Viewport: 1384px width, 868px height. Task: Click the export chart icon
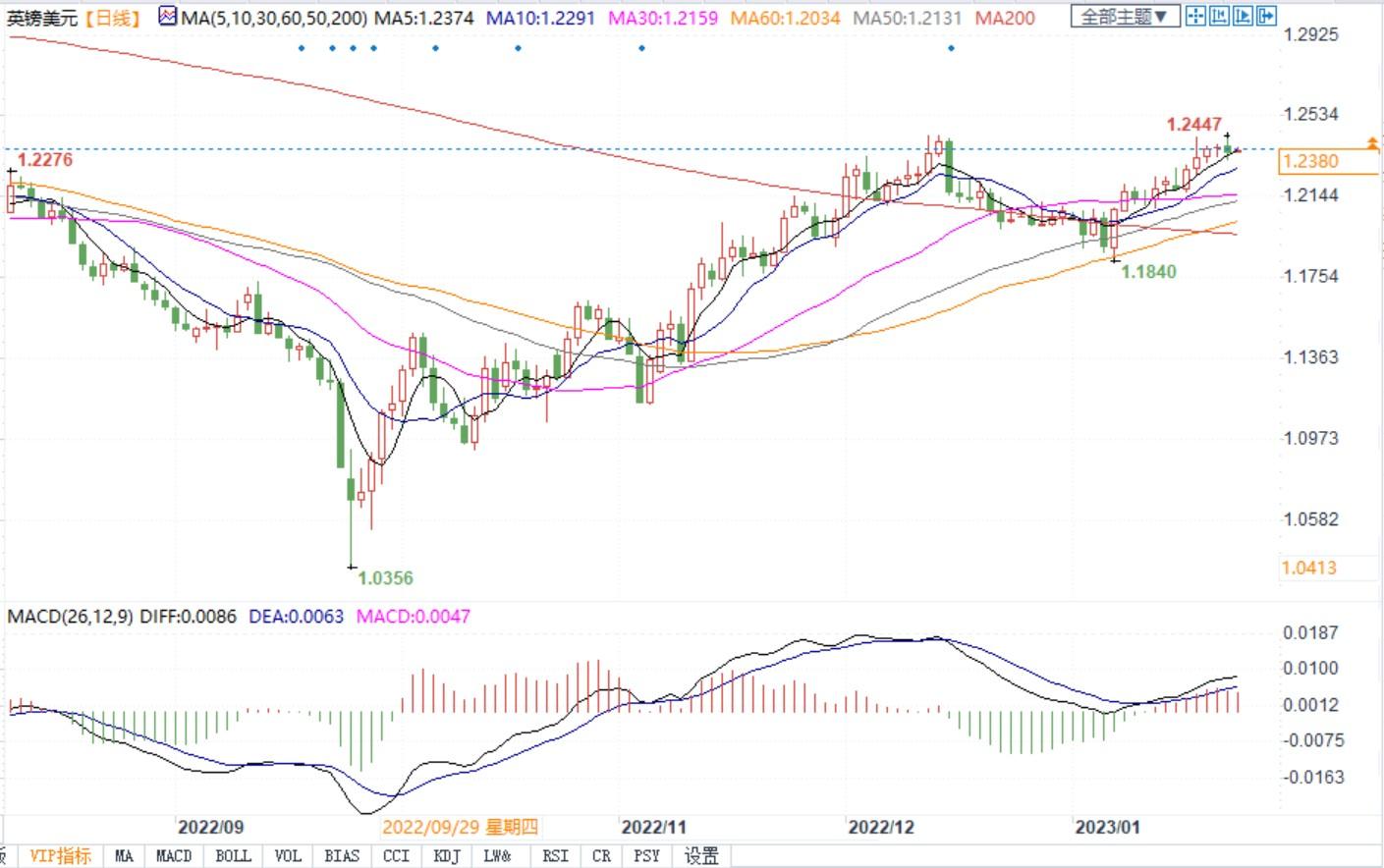coord(1265,16)
